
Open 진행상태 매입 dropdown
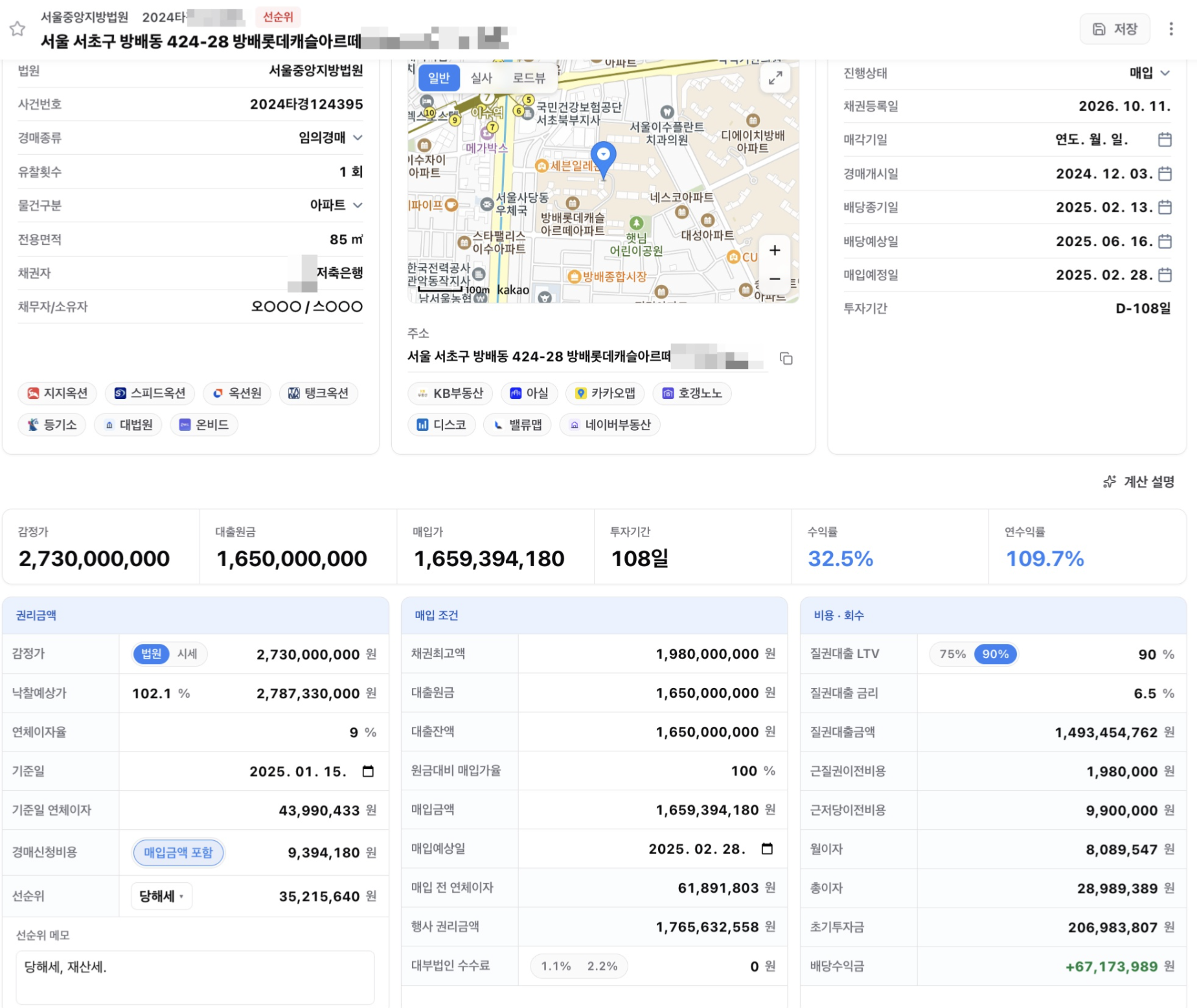click(1150, 73)
